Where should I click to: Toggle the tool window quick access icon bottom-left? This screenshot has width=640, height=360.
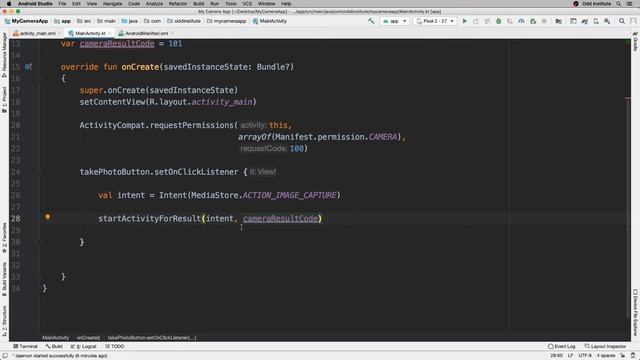(x=5, y=356)
